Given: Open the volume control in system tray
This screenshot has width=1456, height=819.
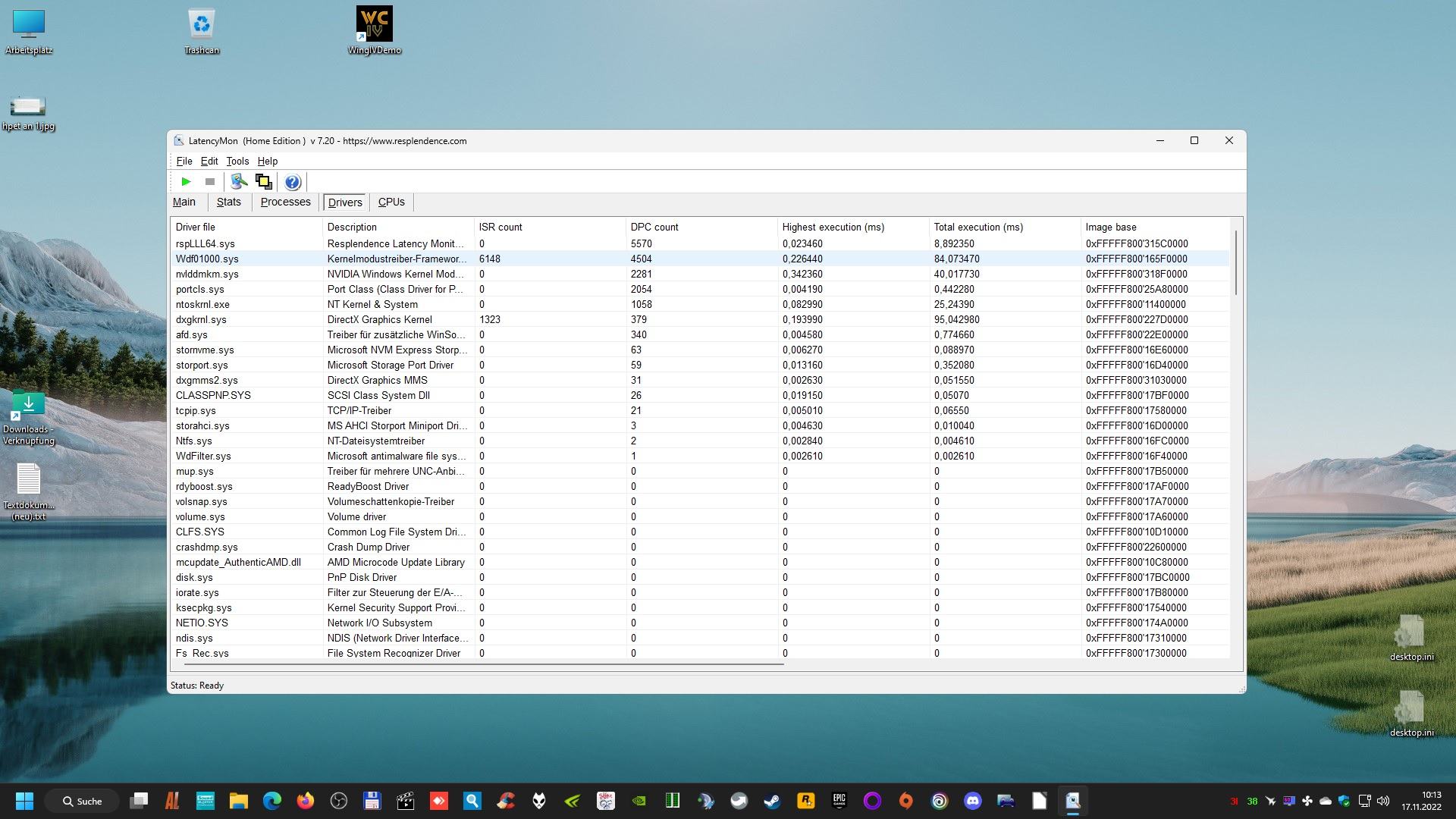Looking at the screenshot, I should point(1383,801).
